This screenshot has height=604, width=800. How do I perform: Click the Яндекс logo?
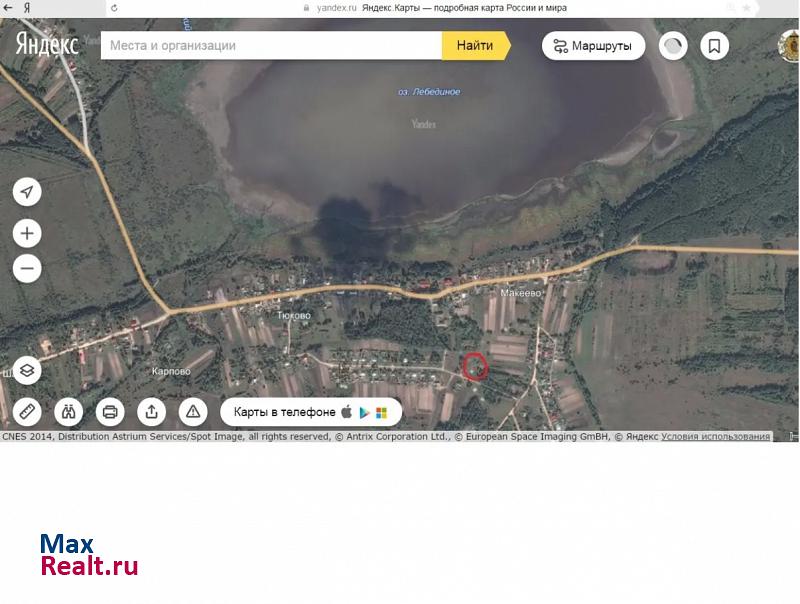[x=47, y=45]
